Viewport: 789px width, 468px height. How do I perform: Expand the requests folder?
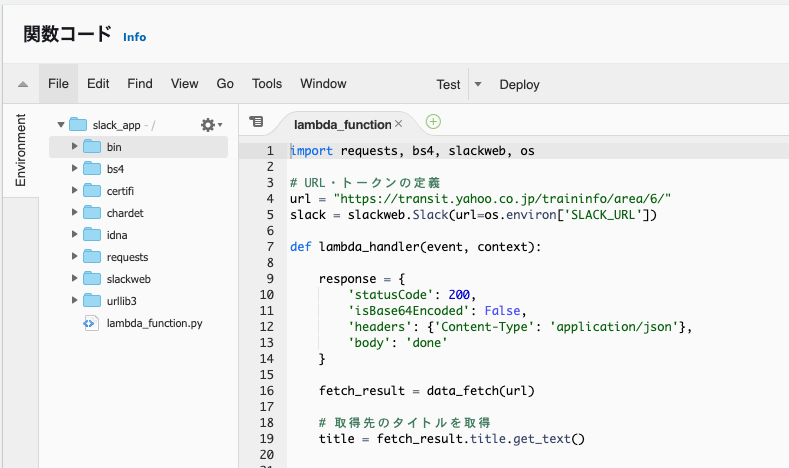click(x=74, y=256)
